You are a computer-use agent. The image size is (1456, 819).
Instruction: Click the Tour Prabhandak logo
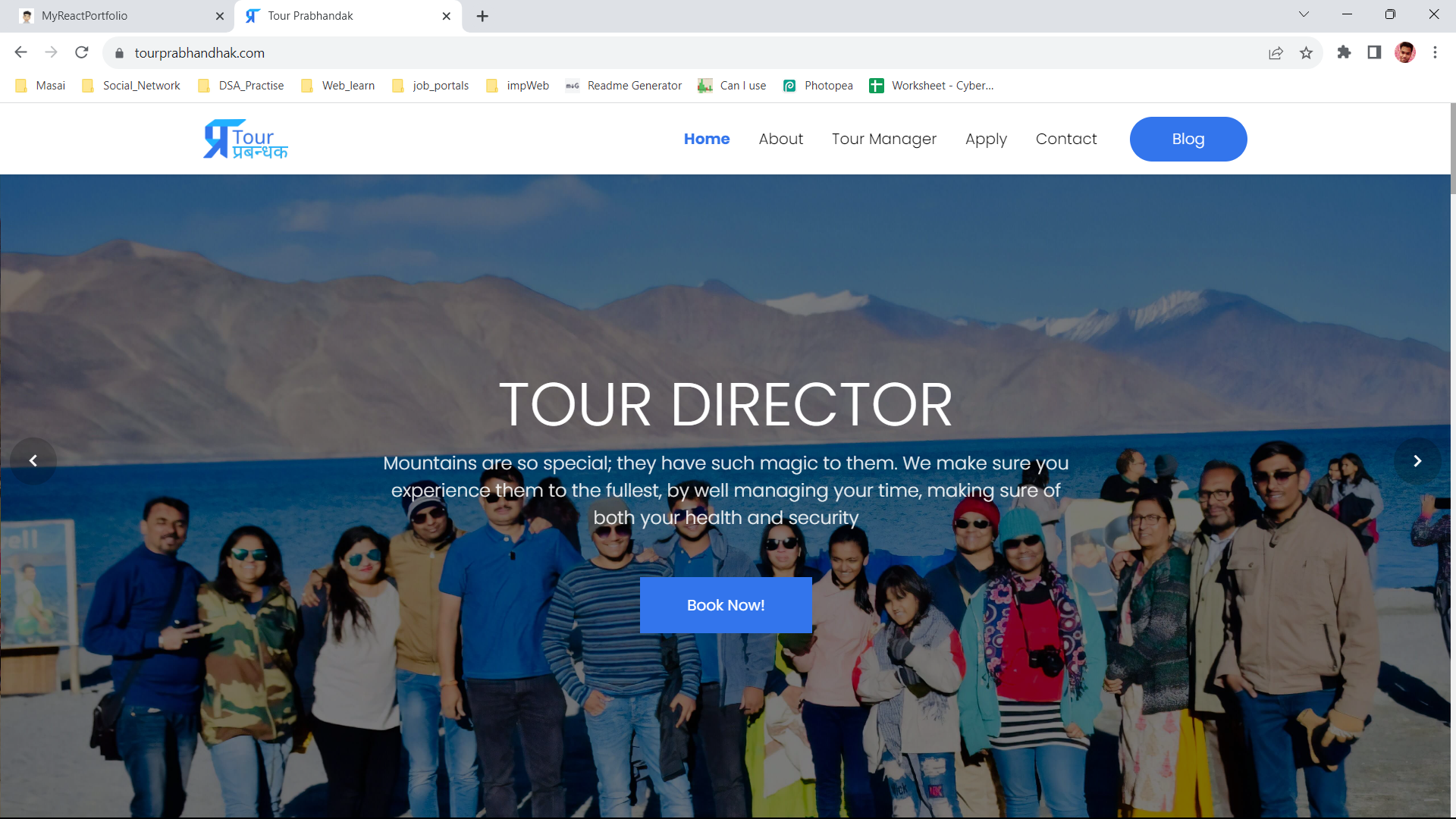[x=245, y=140]
